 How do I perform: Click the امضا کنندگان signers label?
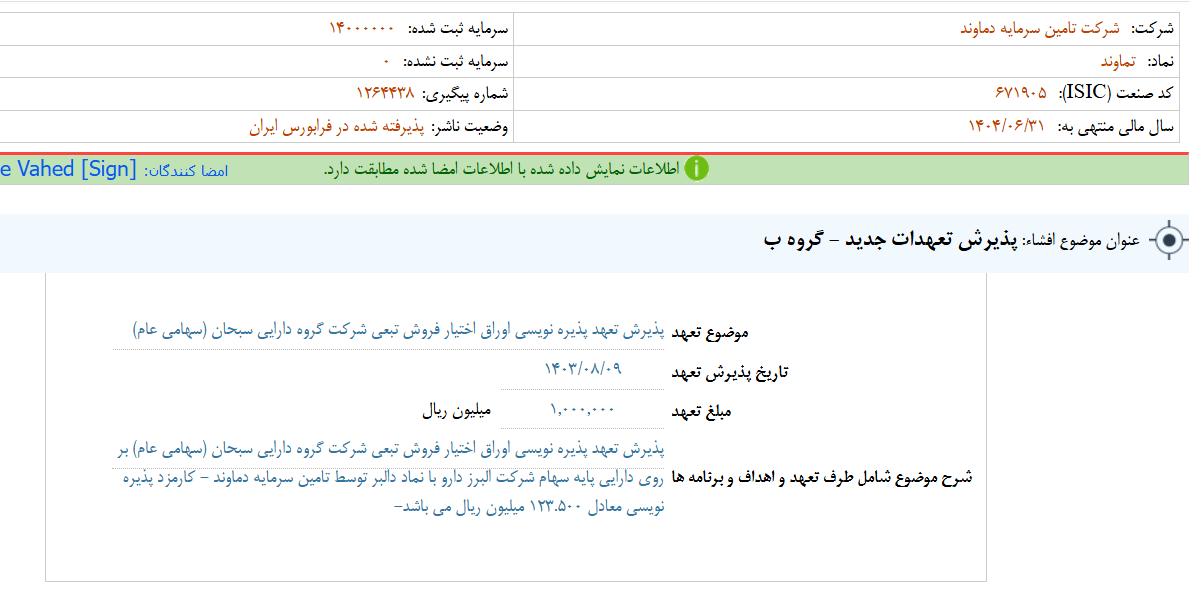(x=186, y=171)
